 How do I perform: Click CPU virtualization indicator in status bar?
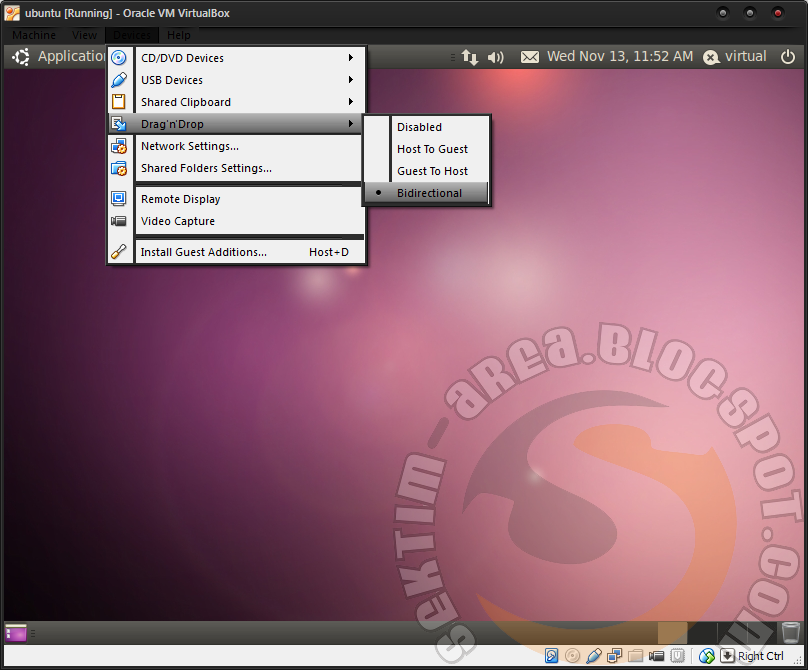coord(678,656)
